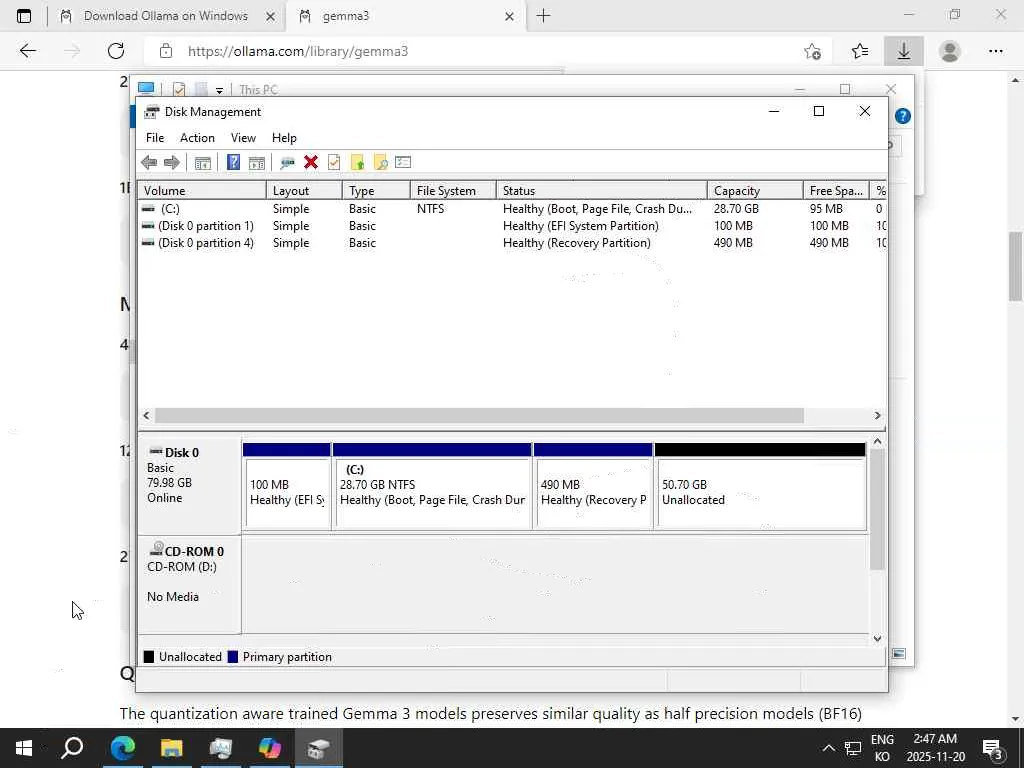Close the Download Ollama on Windows tab
Screen dimensions: 1024x768
pos(270,16)
